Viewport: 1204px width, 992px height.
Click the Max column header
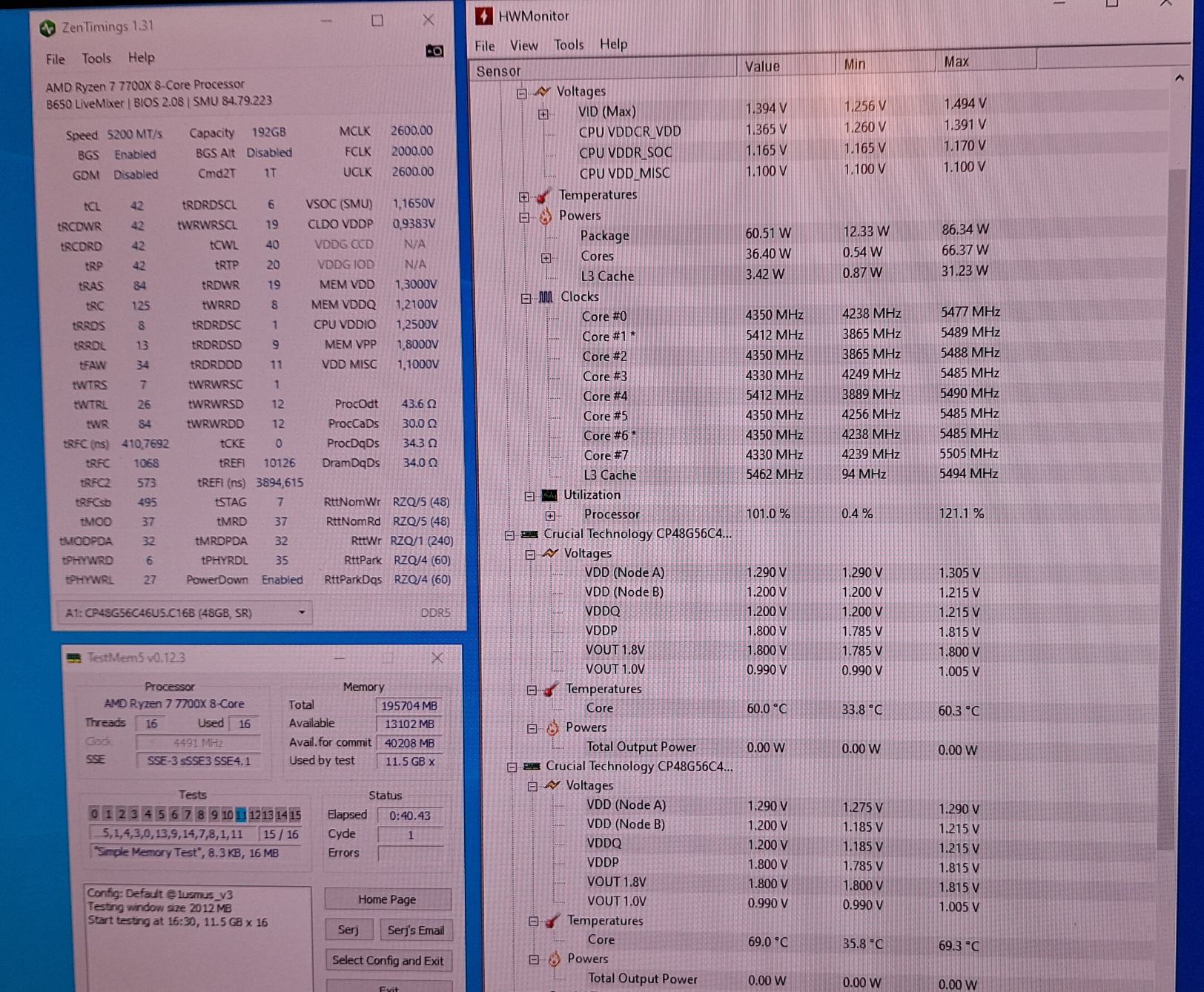pos(986,61)
